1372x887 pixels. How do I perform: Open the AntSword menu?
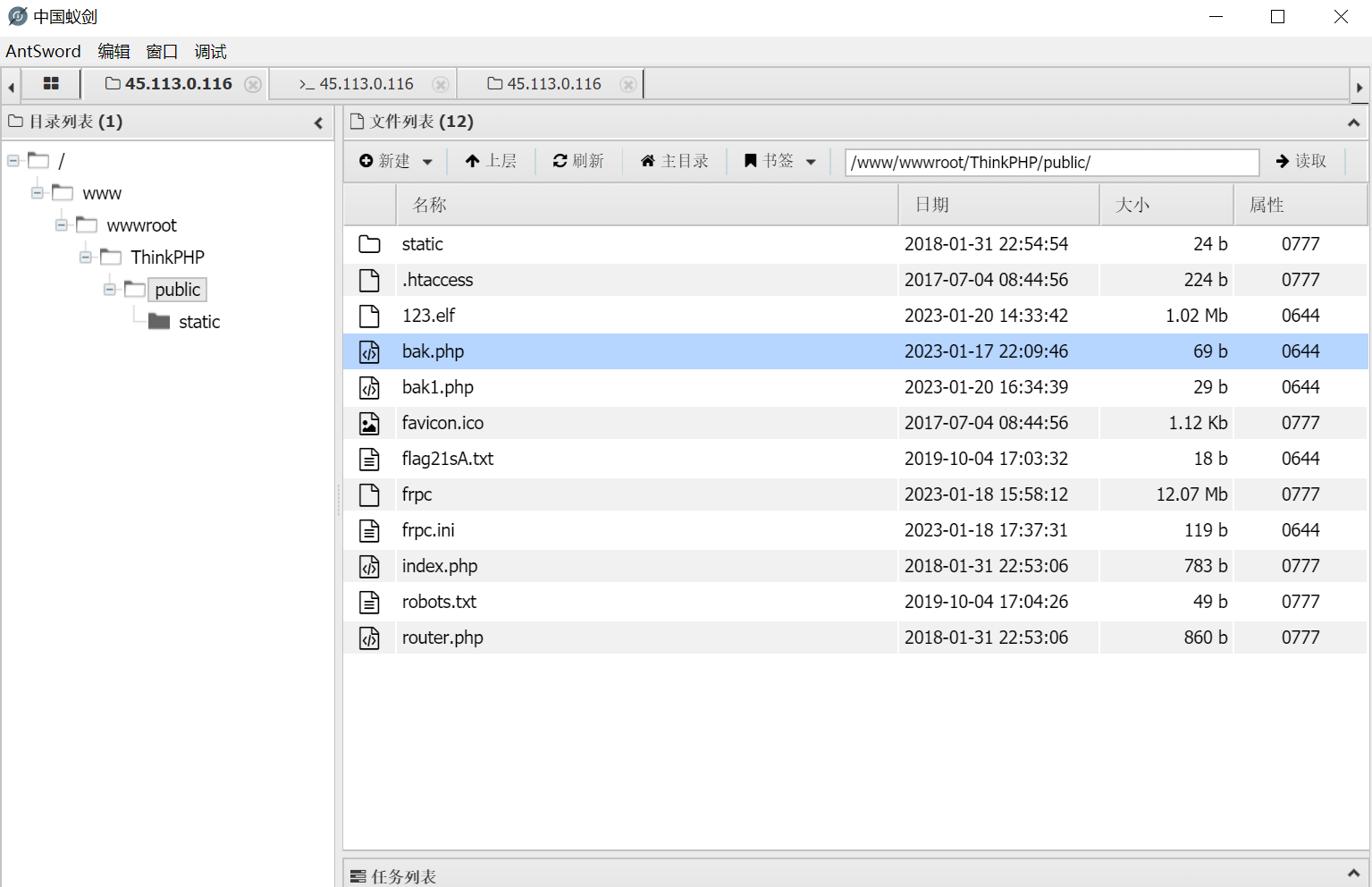(43, 51)
